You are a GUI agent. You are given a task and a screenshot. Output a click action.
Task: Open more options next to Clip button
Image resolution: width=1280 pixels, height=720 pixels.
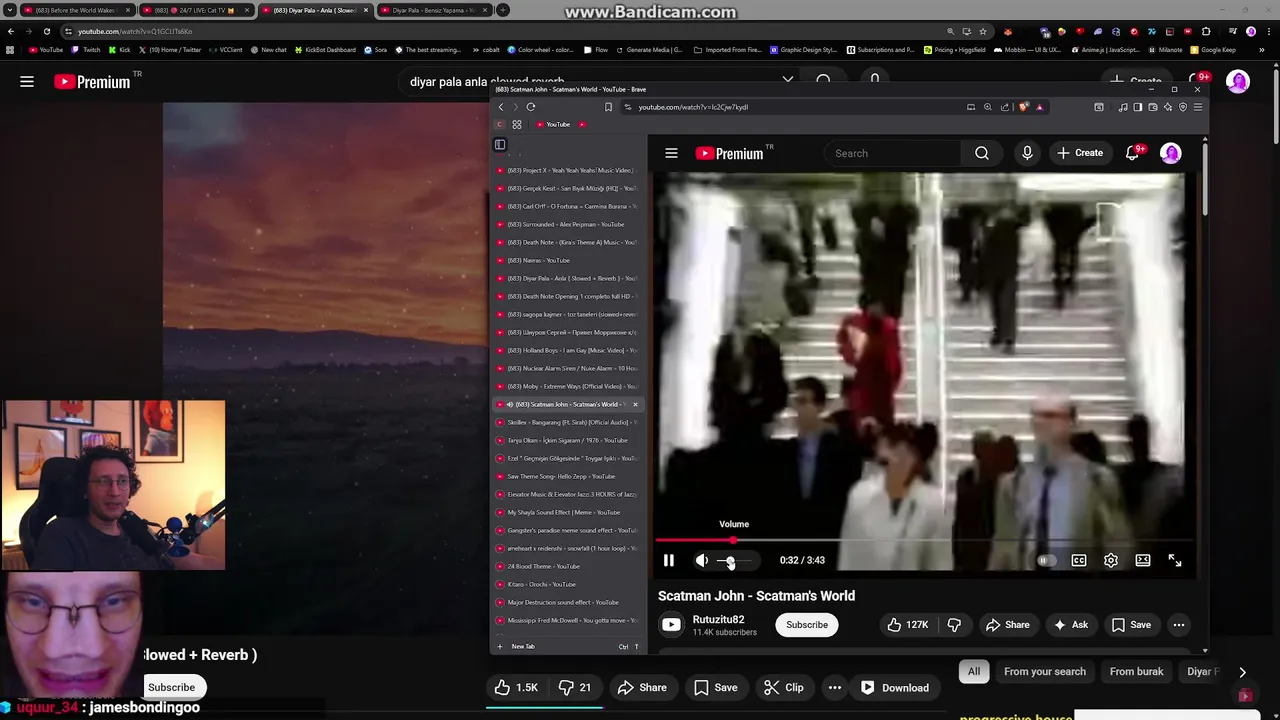[x=835, y=688]
